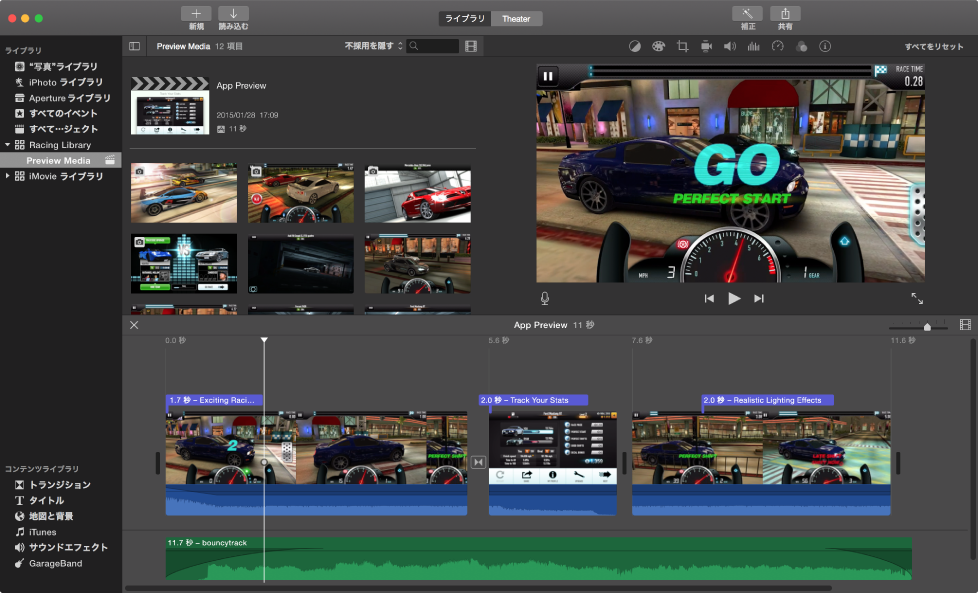Click the 新規 (new) plus button

(196, 14)
